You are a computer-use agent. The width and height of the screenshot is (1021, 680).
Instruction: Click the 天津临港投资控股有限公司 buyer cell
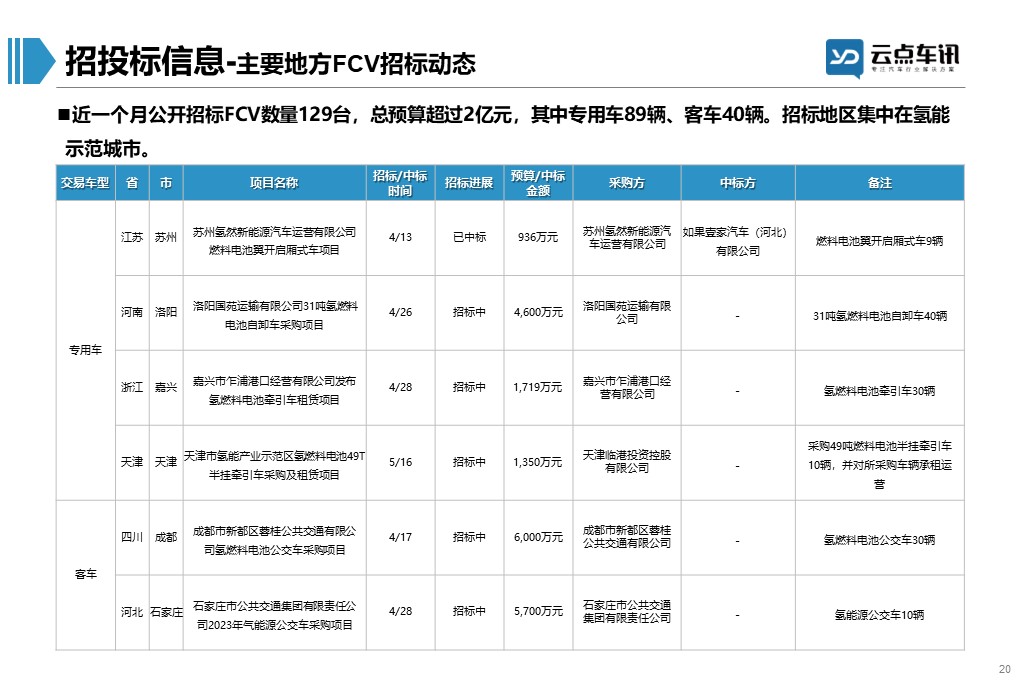[626, 461]
